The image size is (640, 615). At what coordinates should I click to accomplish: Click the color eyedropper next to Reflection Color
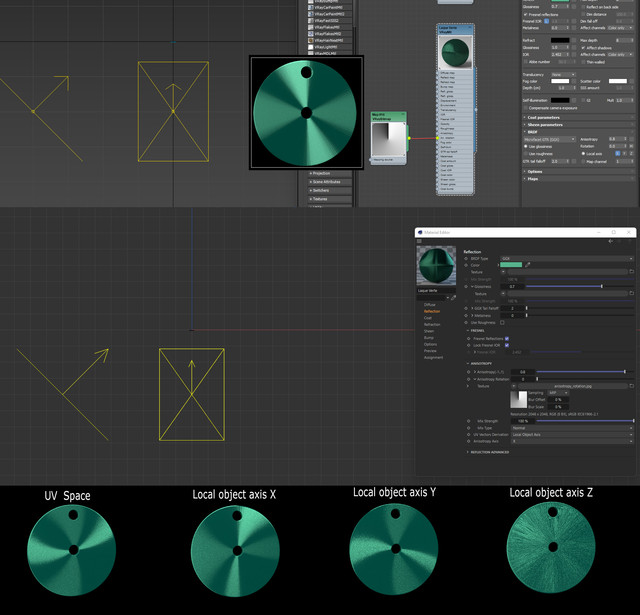click(x=527, y=265)
